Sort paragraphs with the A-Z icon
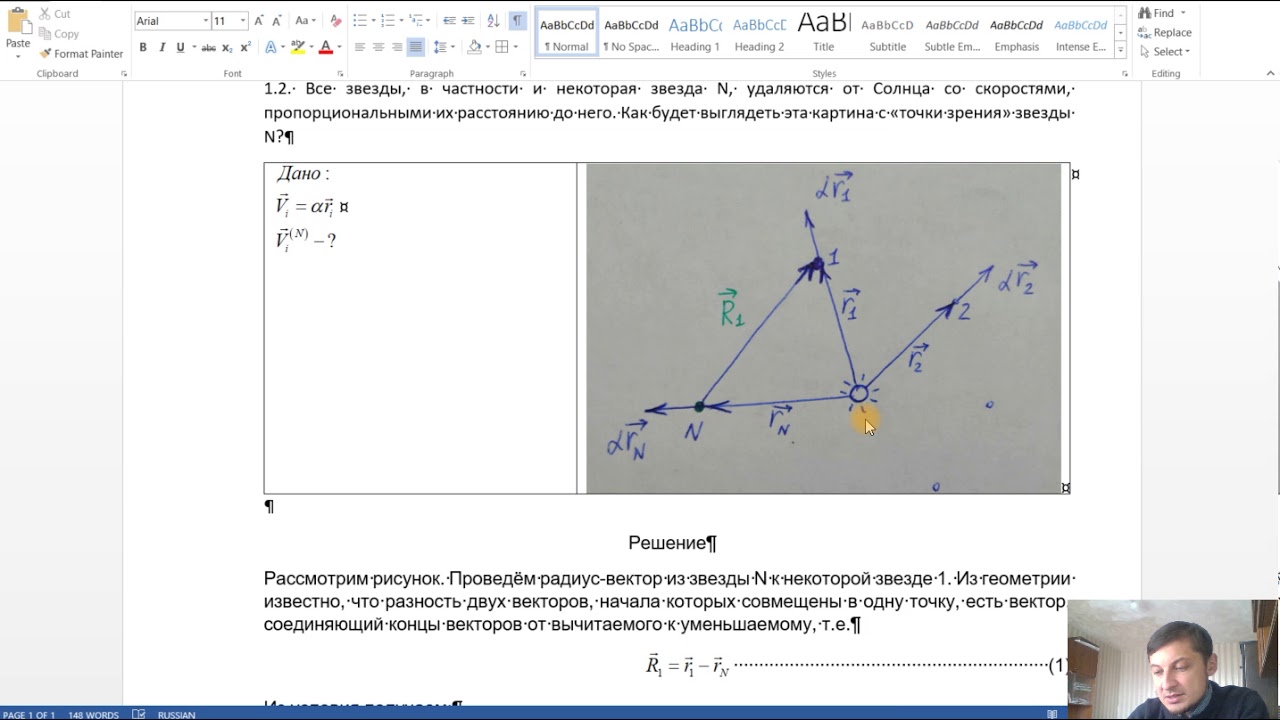The image size is (1280, 720). point(493,21)
